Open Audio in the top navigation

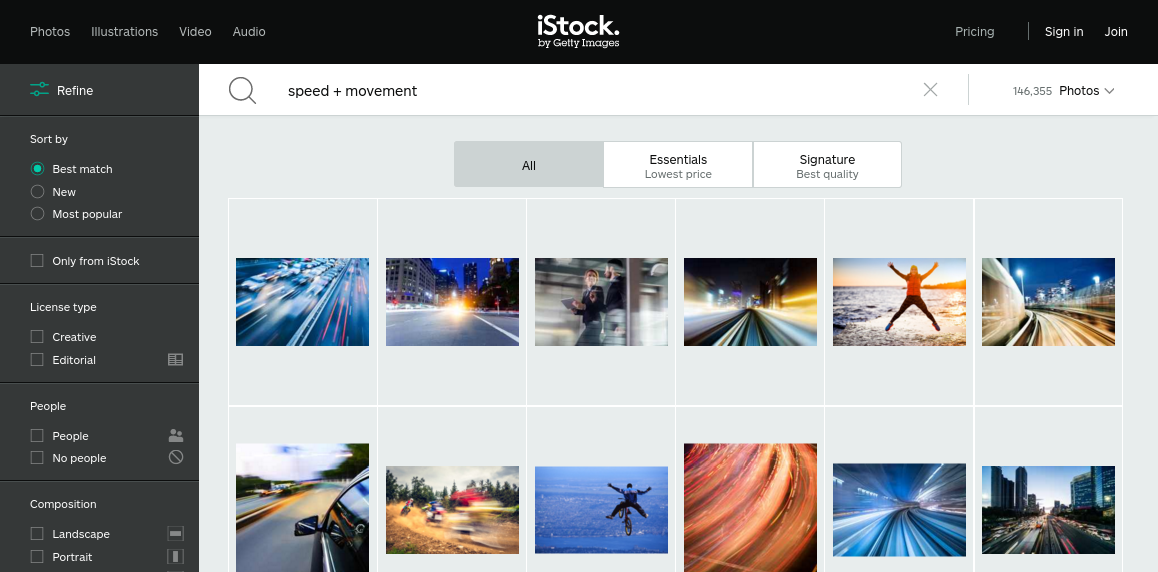pos(249,32)
